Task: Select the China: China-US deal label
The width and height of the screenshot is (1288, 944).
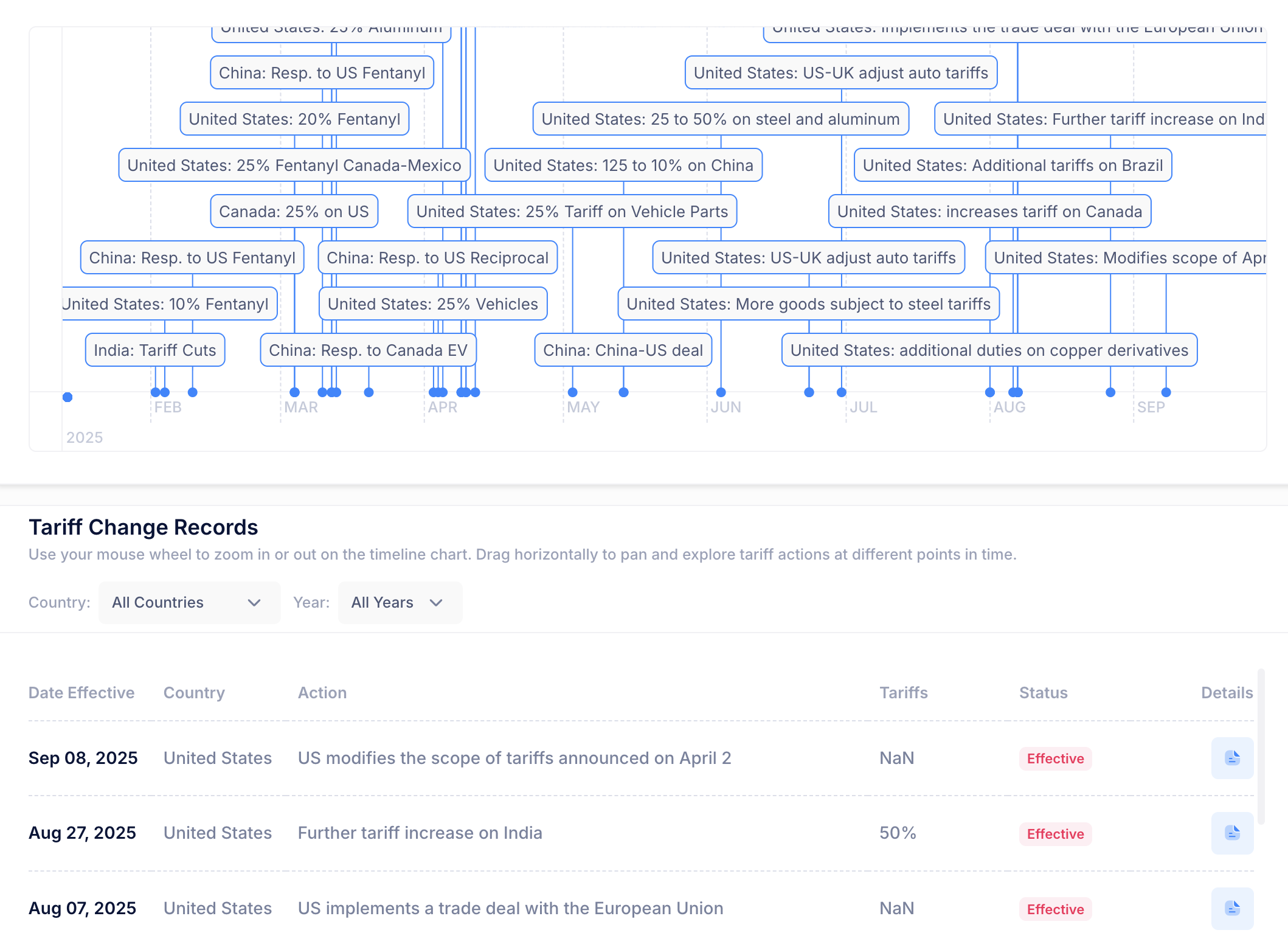Action: (623, 350)
